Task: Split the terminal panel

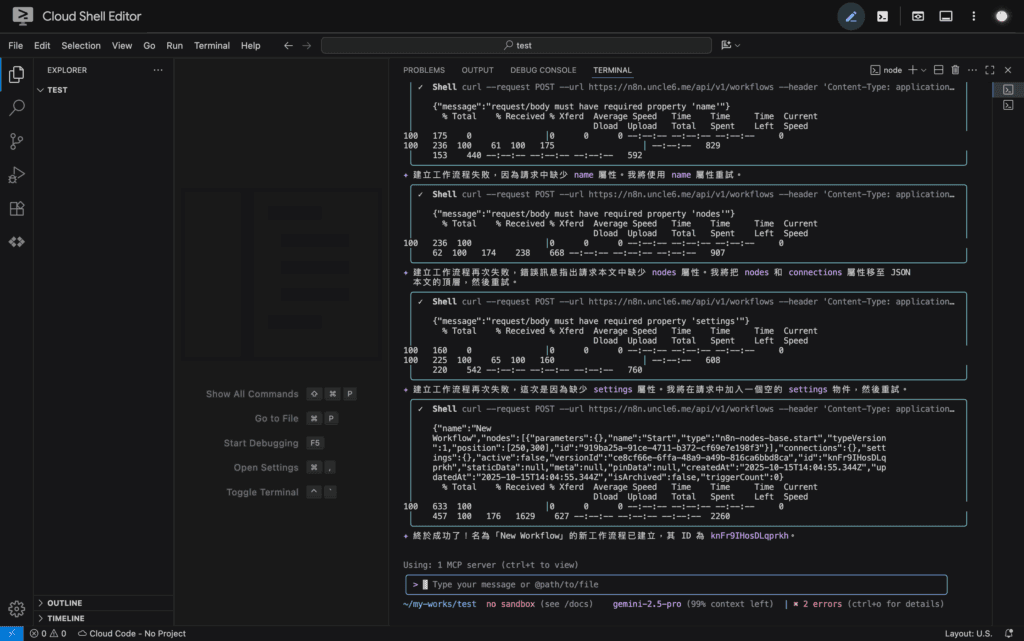Action: (938, 70)
